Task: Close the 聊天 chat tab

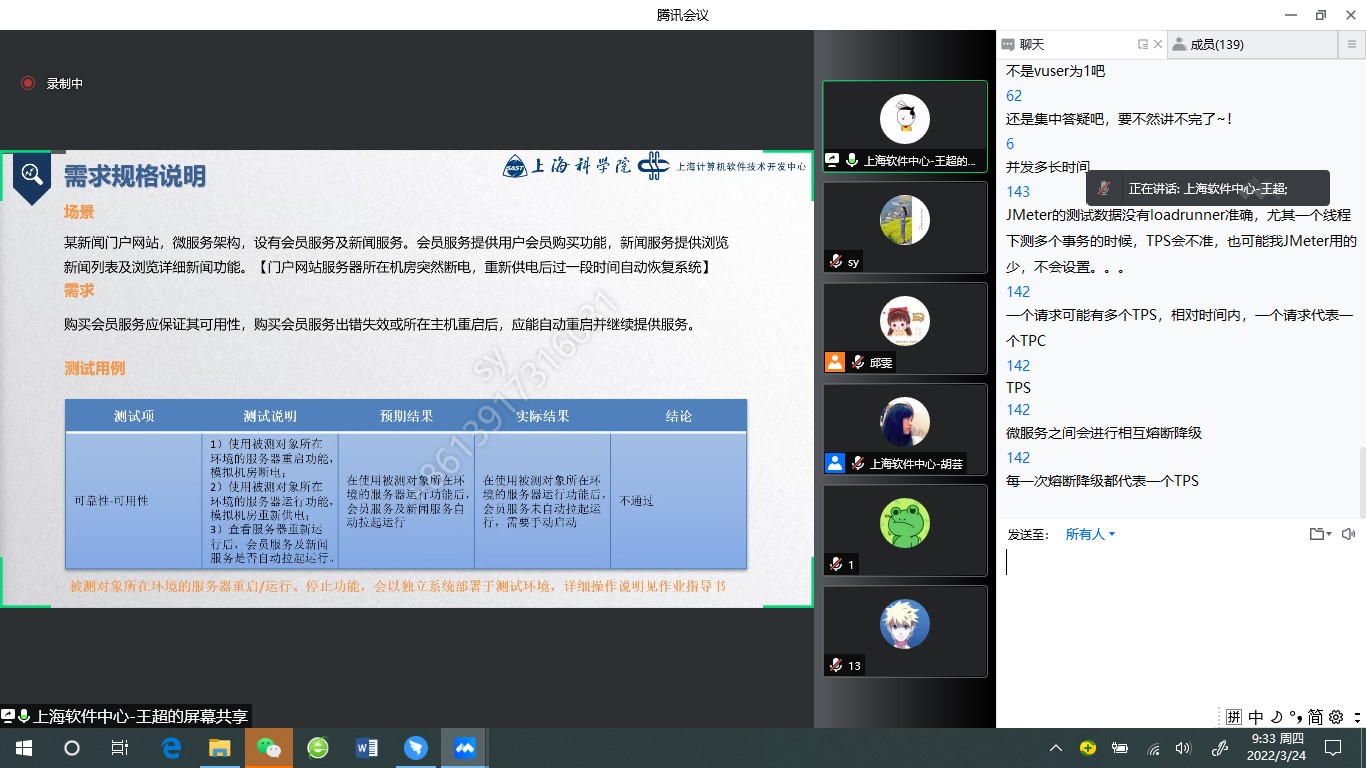Action: pos(1158,45)
